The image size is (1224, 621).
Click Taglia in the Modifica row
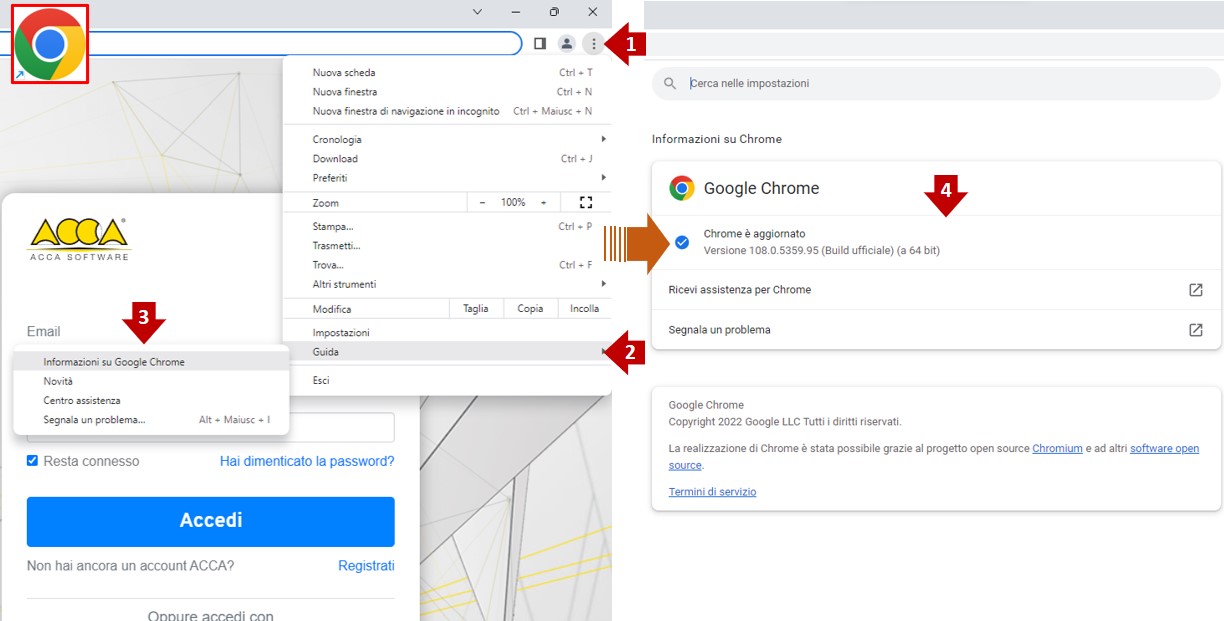pyautogui.click(x=476, y=309)
